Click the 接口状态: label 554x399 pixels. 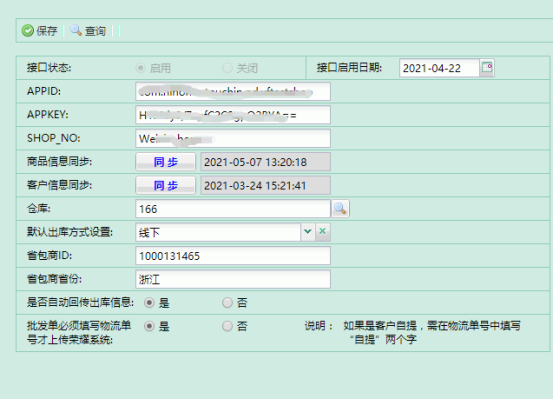49,67
